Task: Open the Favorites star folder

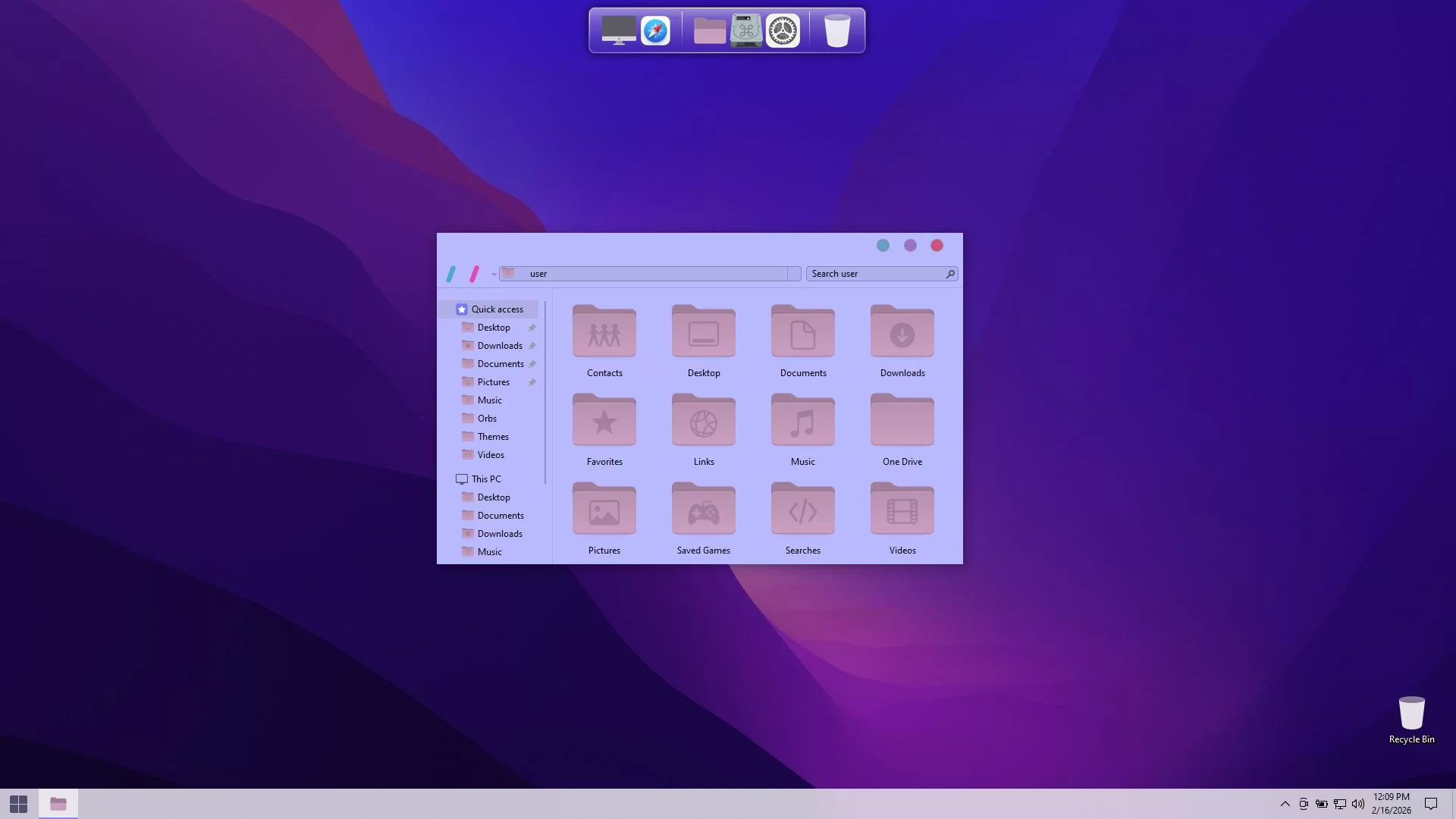Action: pyautogui.click(x=604, y=421)
